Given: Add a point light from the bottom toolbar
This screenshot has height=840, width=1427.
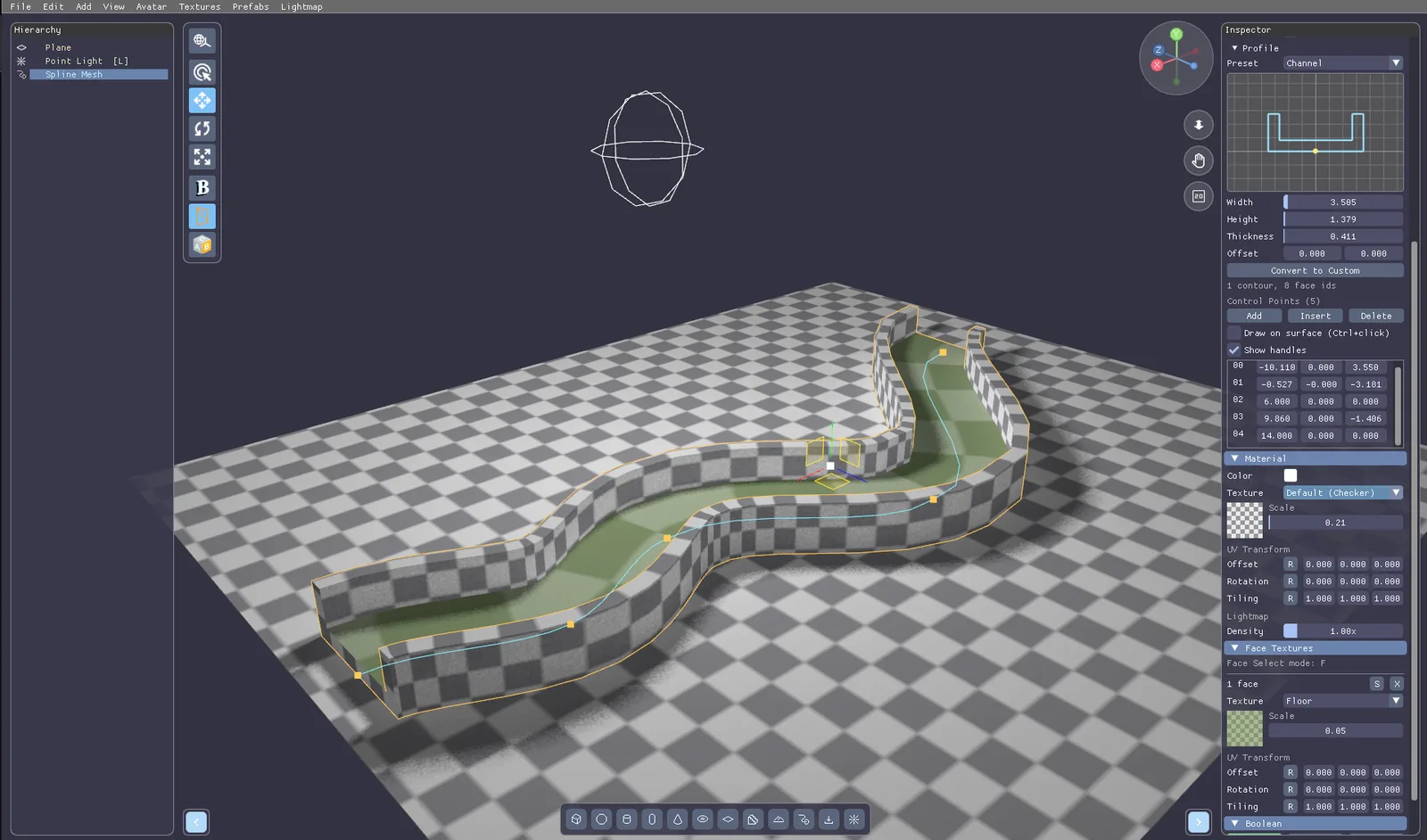Looking at the screenshot, I should [x=854, y=819].
